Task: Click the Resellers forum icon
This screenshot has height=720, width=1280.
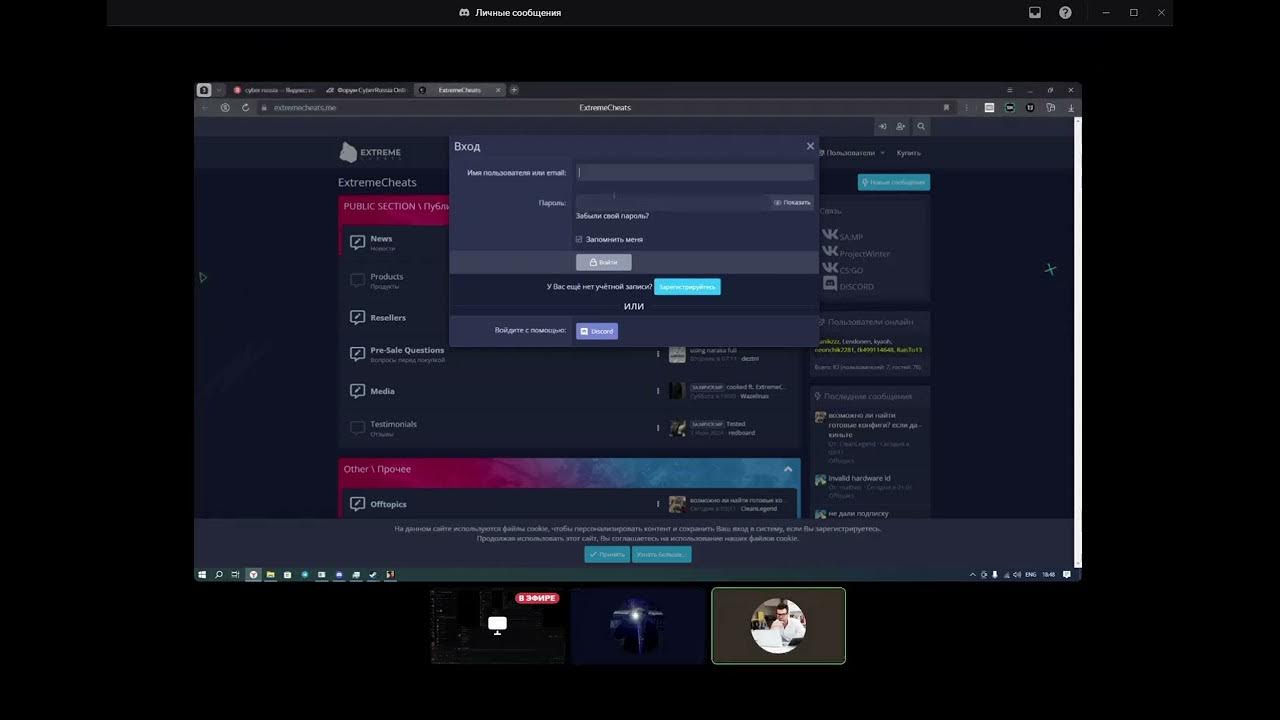Action: pyautogui.click(x=357, y=317)
